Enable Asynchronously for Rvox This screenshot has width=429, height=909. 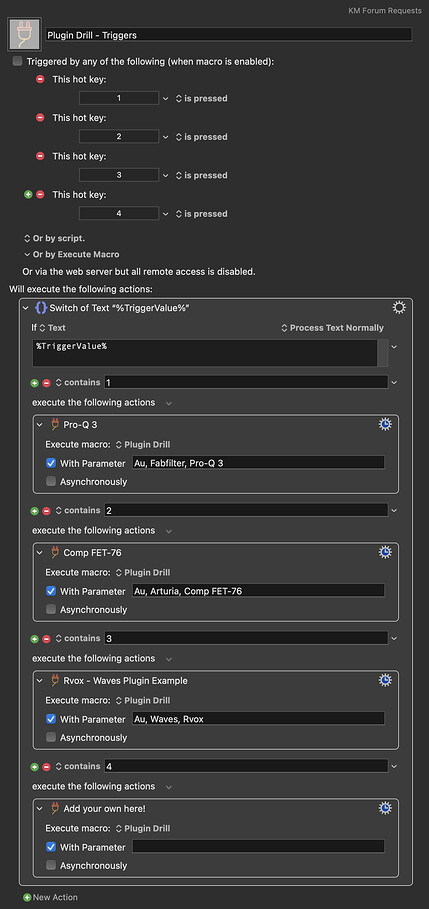click(x=51, y=737)
